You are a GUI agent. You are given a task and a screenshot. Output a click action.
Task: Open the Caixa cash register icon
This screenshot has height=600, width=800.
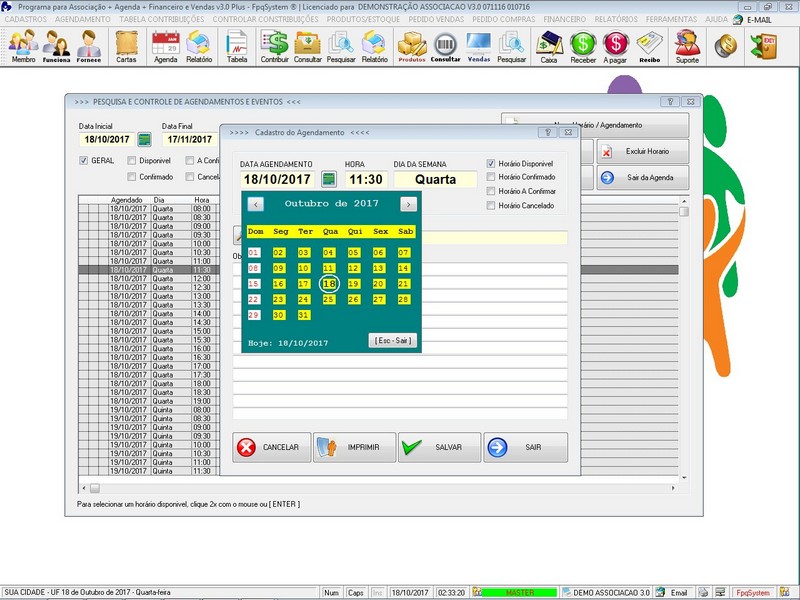coord(549,46)
